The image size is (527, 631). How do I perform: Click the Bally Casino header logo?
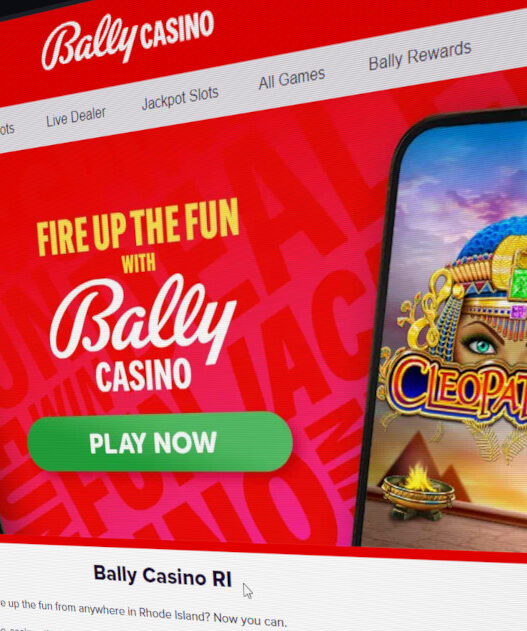pos(128,39)
